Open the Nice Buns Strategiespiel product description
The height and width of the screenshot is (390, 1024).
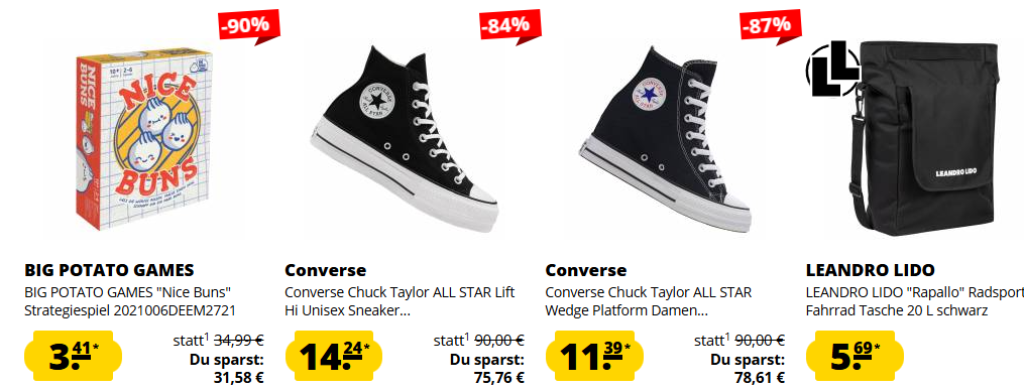point(129,301)
